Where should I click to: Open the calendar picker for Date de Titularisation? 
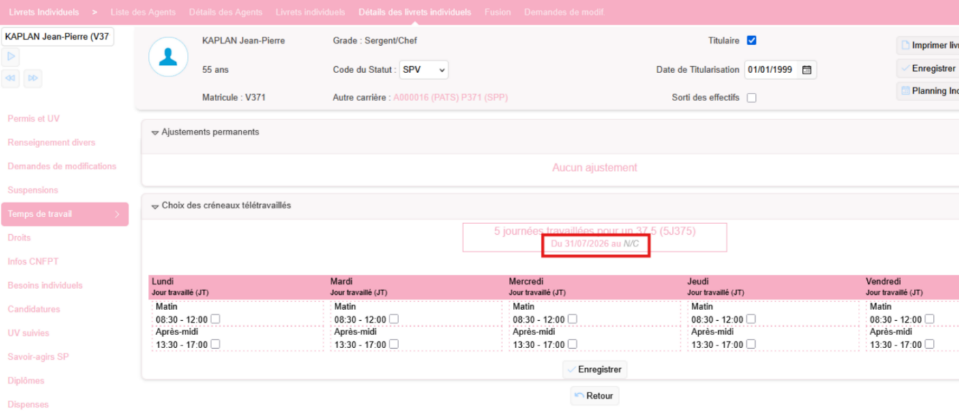(806, 70)
